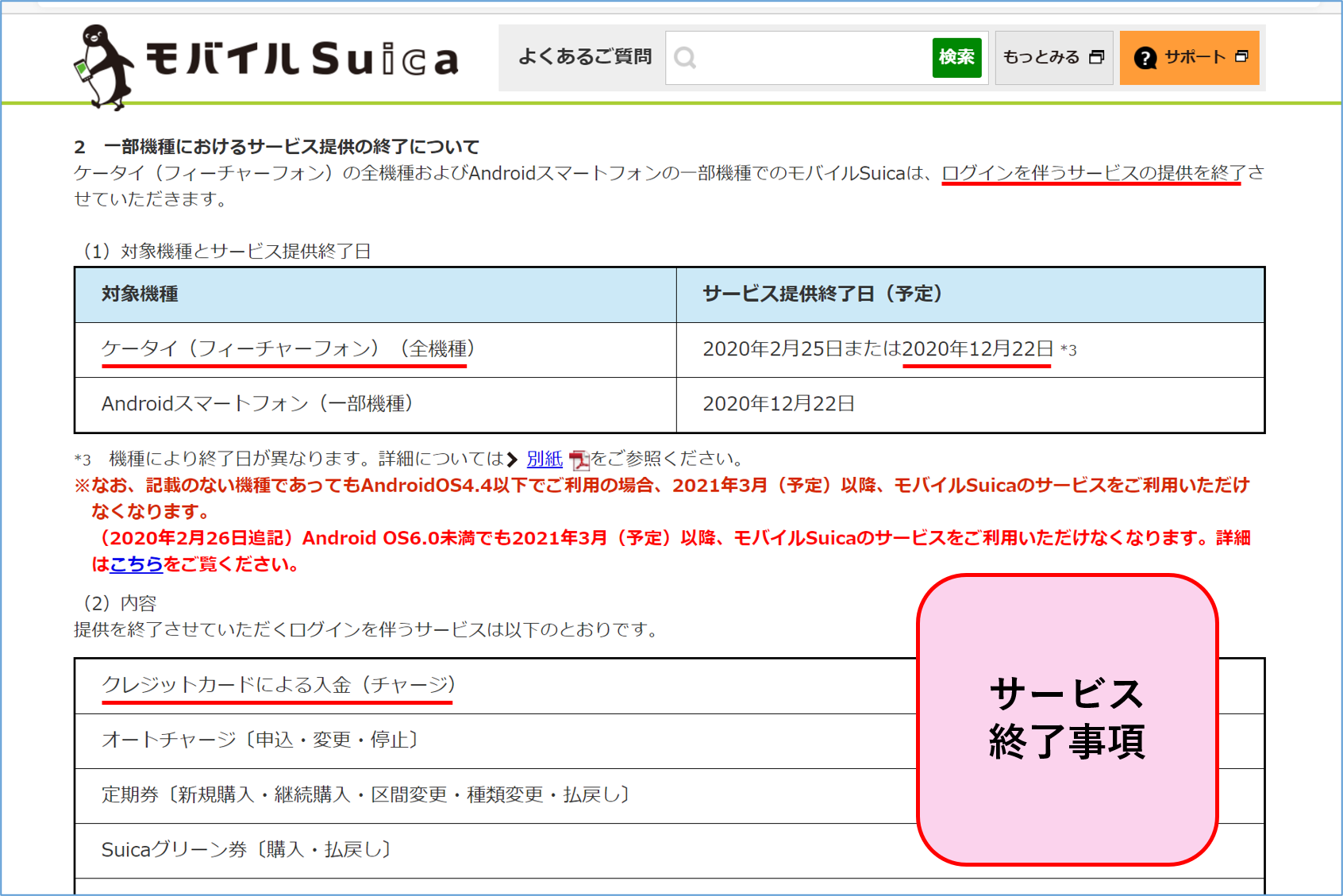Click the Mobile Suica penguin logo
This screenshot has height=896, width=1343.
103,67
